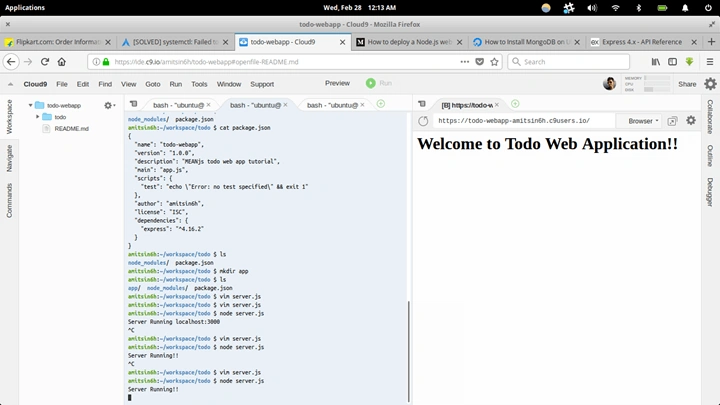Viewport: 720px width, 405px height.
Task: Open the Tools menu
Action: 199,84
